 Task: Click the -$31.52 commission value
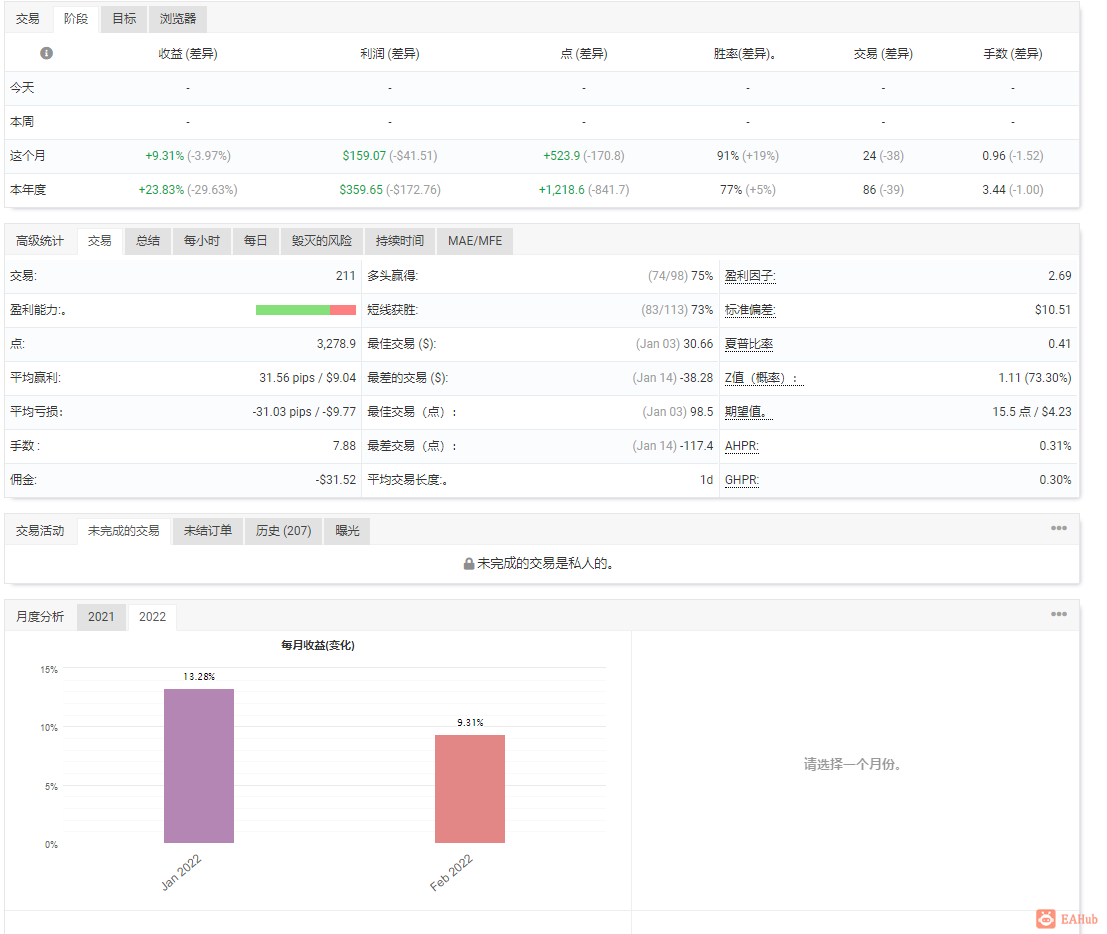coord(335,480)
